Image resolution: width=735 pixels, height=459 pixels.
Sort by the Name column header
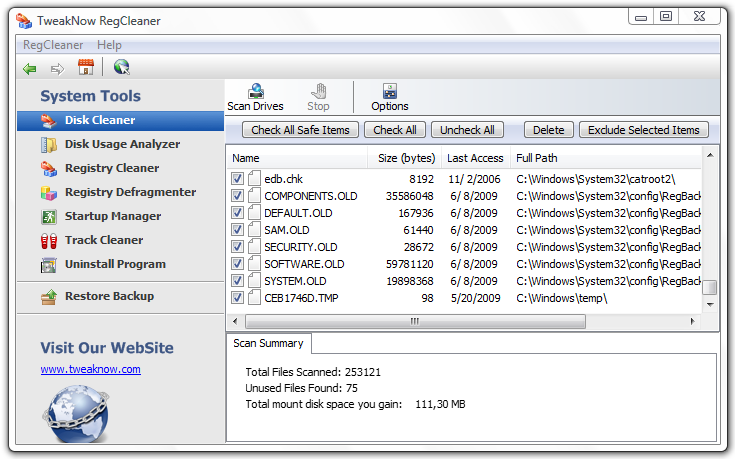pyautogui.click(x=297, y=158)
